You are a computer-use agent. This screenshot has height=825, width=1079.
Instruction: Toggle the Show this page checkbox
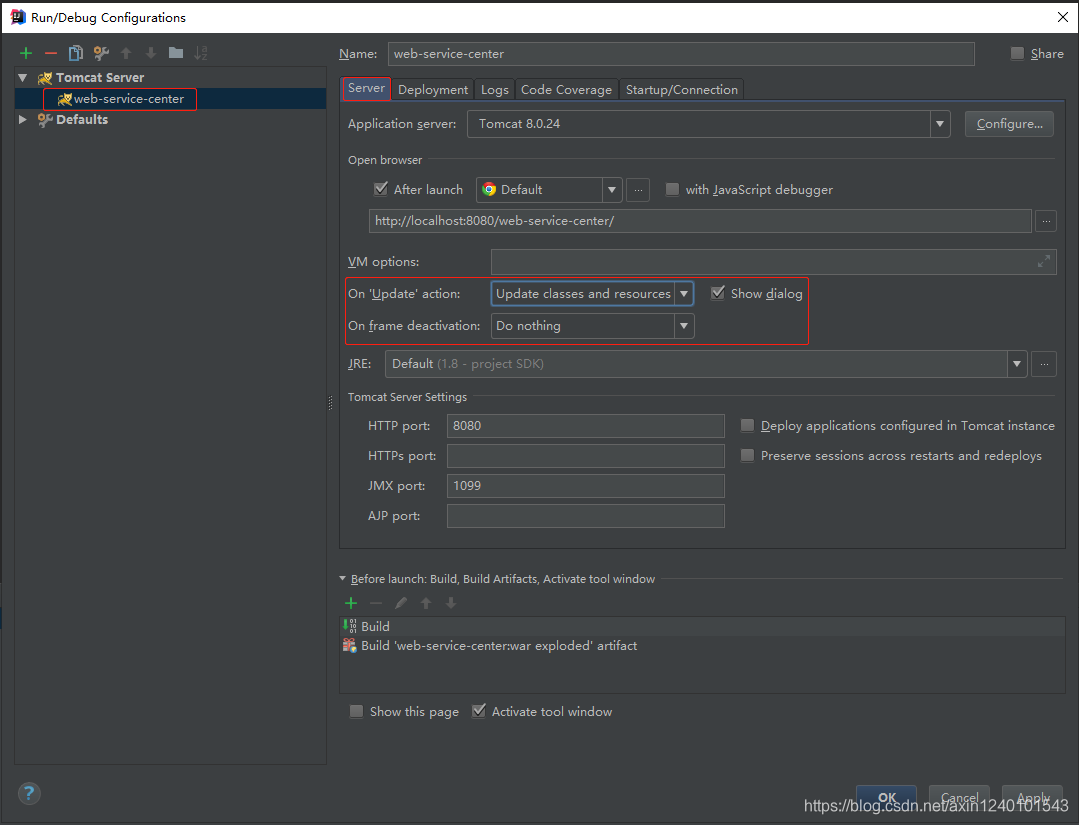[x=356, y=711]
